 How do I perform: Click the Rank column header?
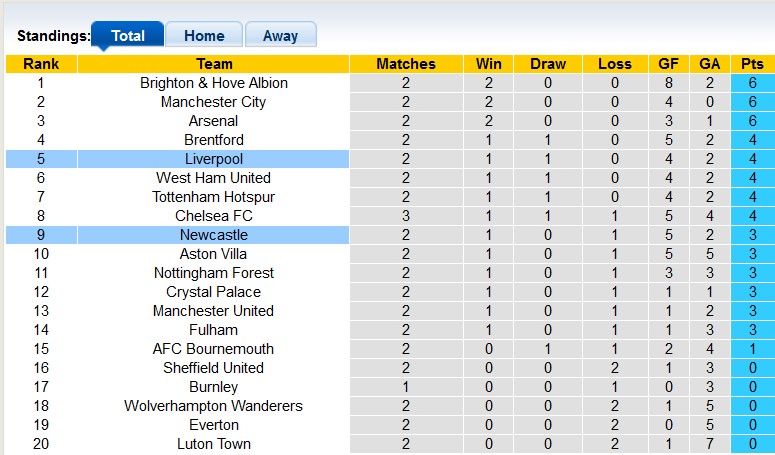41,64
